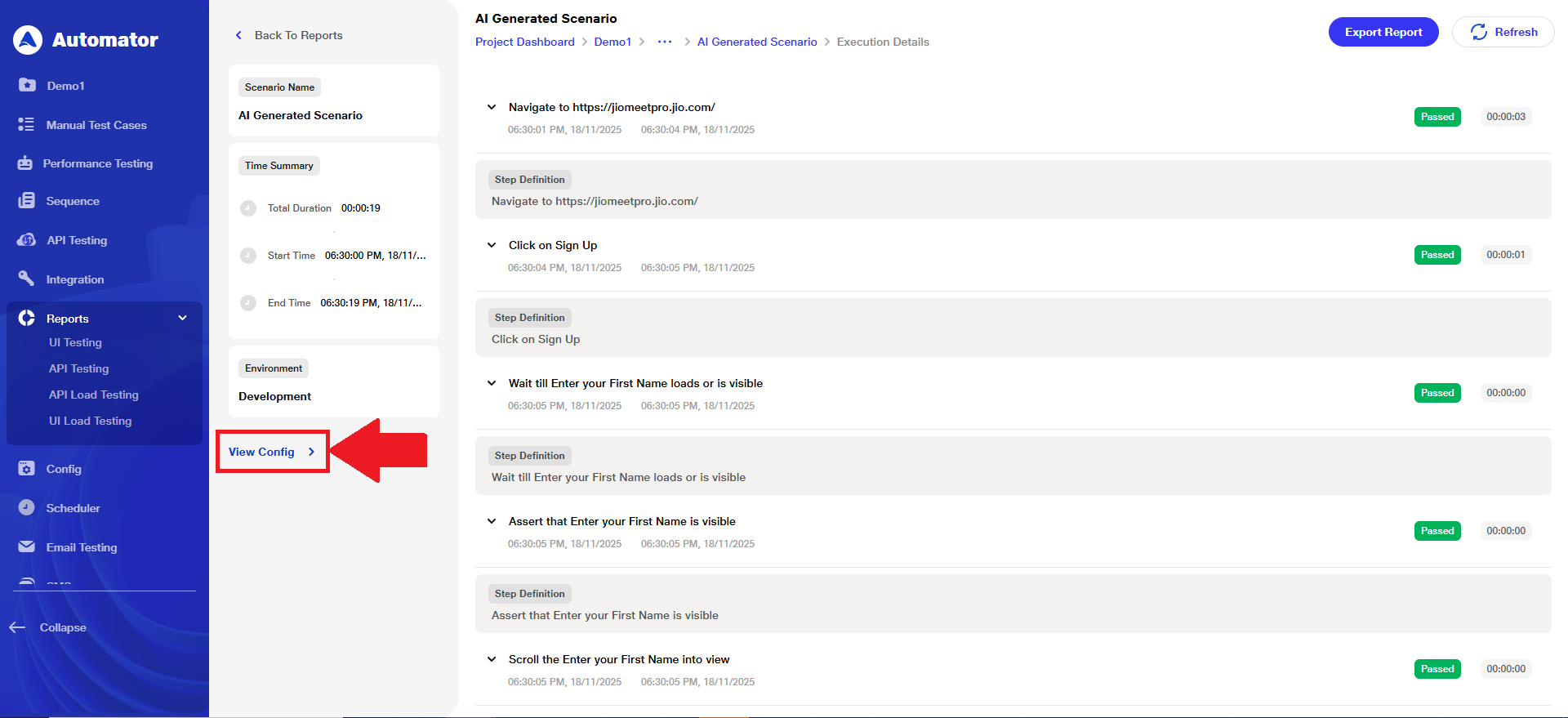Image resolution: width=1568 pixels, height=718 pixels.
Task: Open the Scheduler clock icon
Action: tap(26, 507)
